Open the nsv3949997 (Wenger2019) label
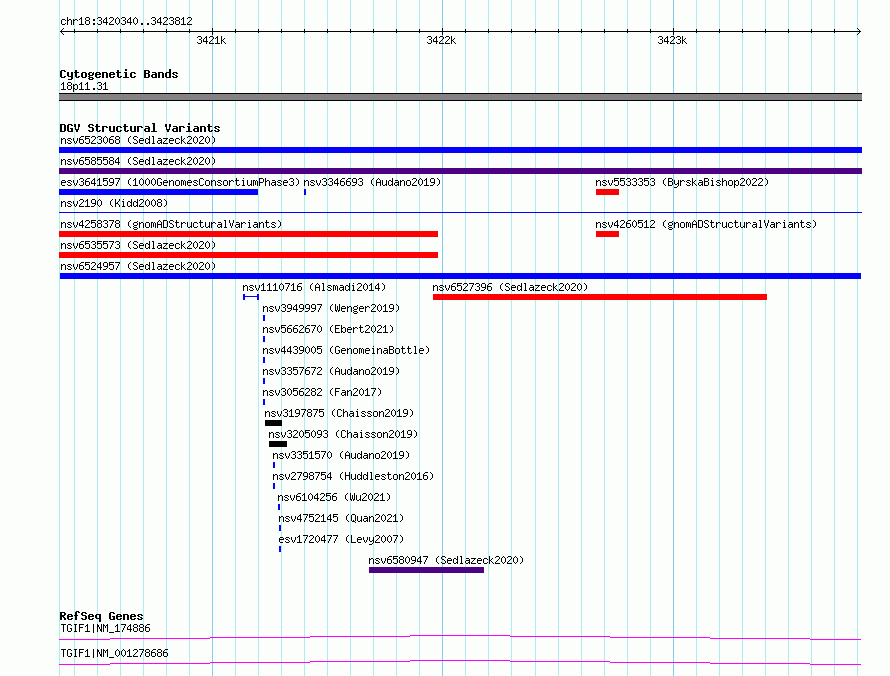 click(x=331, y=308)
